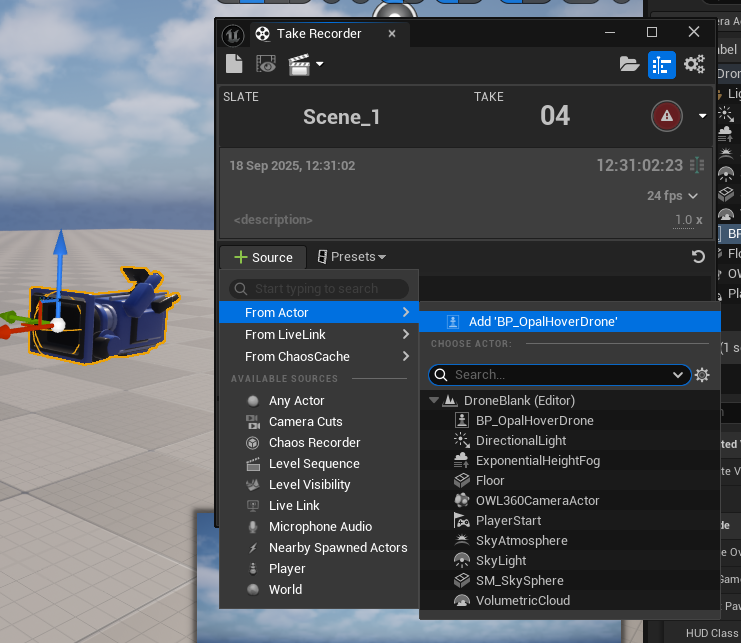741x643 pixels.
Task: Click Add 'BP_OpalHoverDrone' entry
Action: 542,322
